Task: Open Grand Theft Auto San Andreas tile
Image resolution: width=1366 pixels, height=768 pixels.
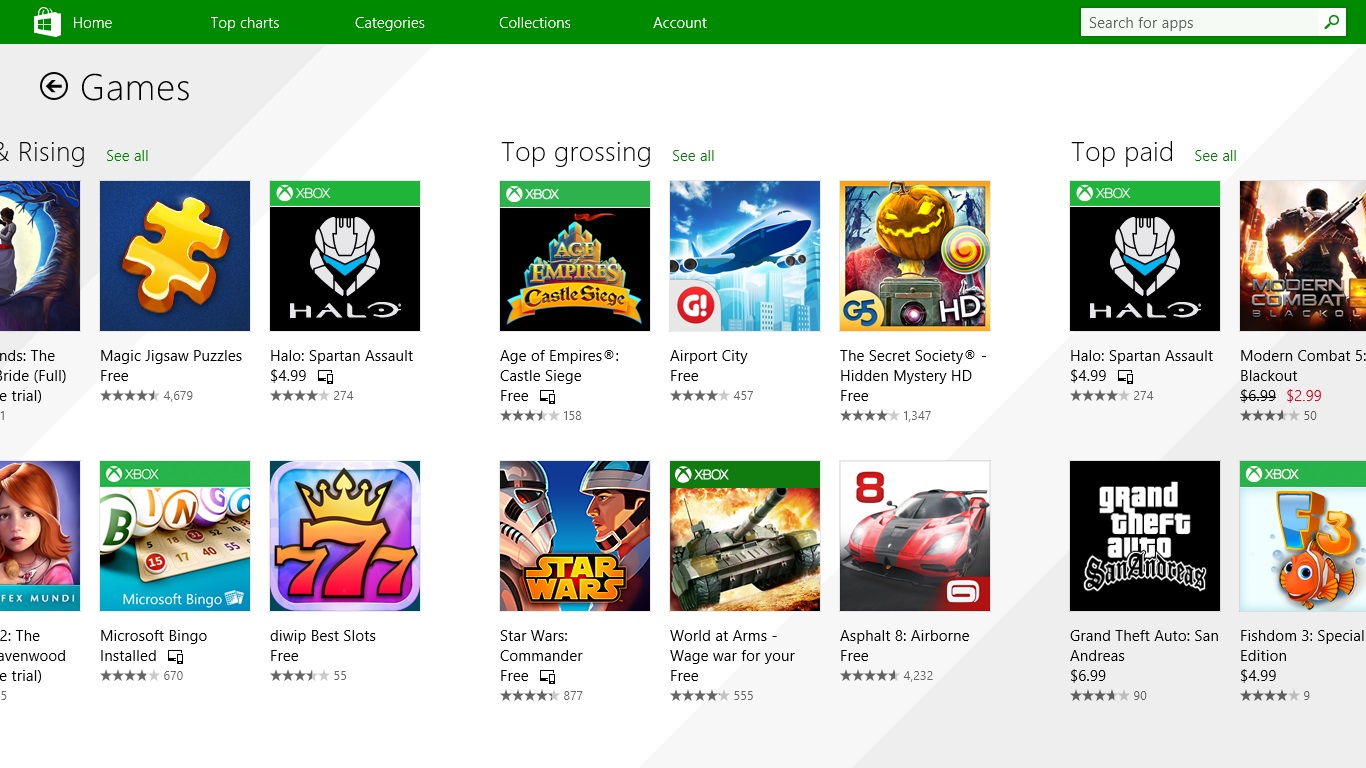Action: coord(1145,536)
